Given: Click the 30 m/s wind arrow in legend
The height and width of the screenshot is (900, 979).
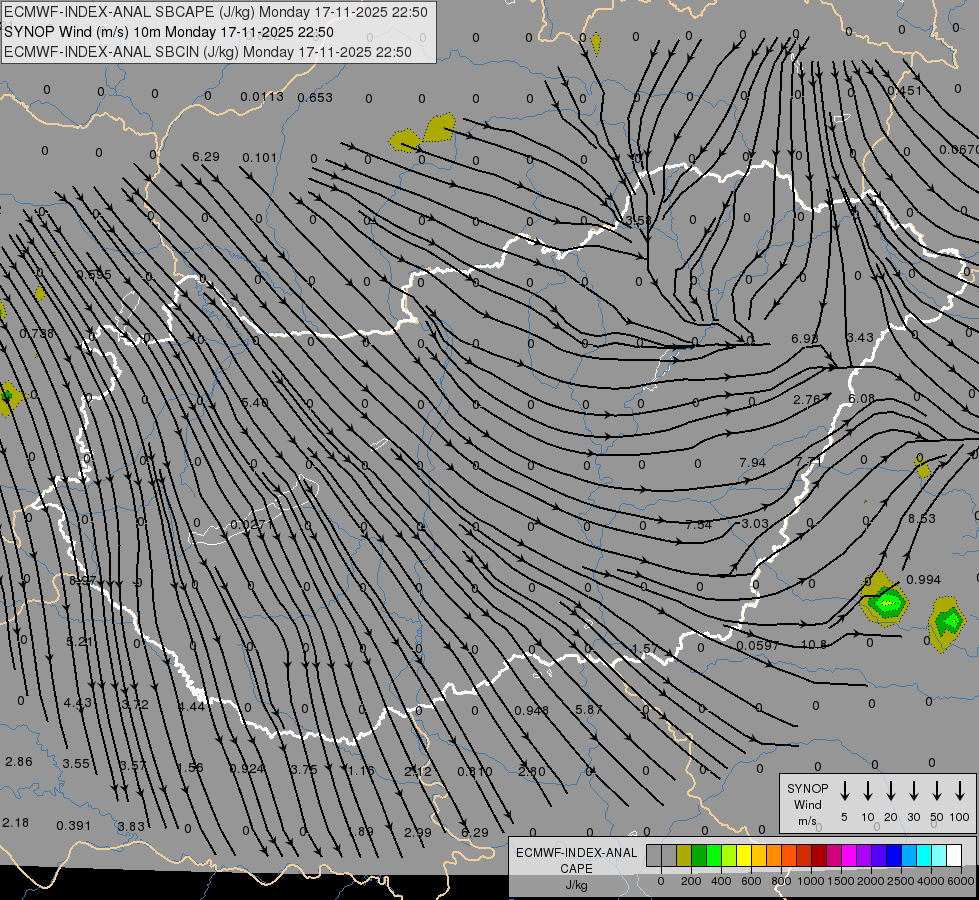Looking at the screenshot, I should [913, 790].
